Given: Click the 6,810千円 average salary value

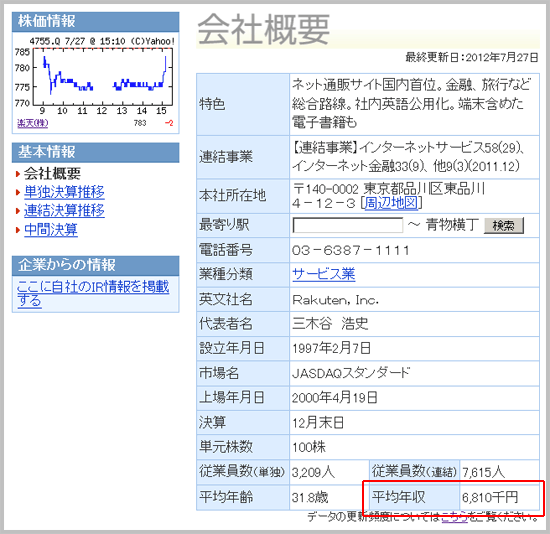Looking at the screenshot, I should (x=490, y=497).
